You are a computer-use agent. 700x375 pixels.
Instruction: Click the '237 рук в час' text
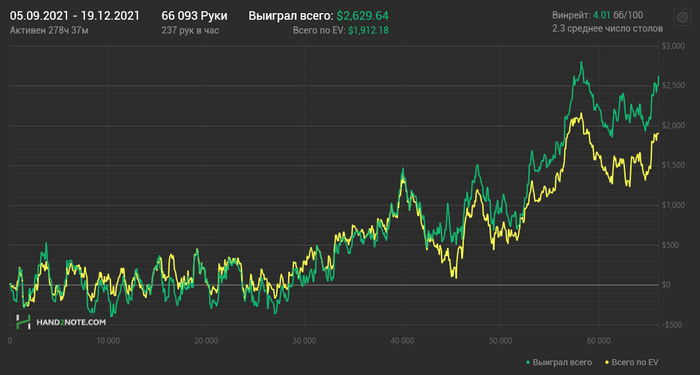(190, 30)
